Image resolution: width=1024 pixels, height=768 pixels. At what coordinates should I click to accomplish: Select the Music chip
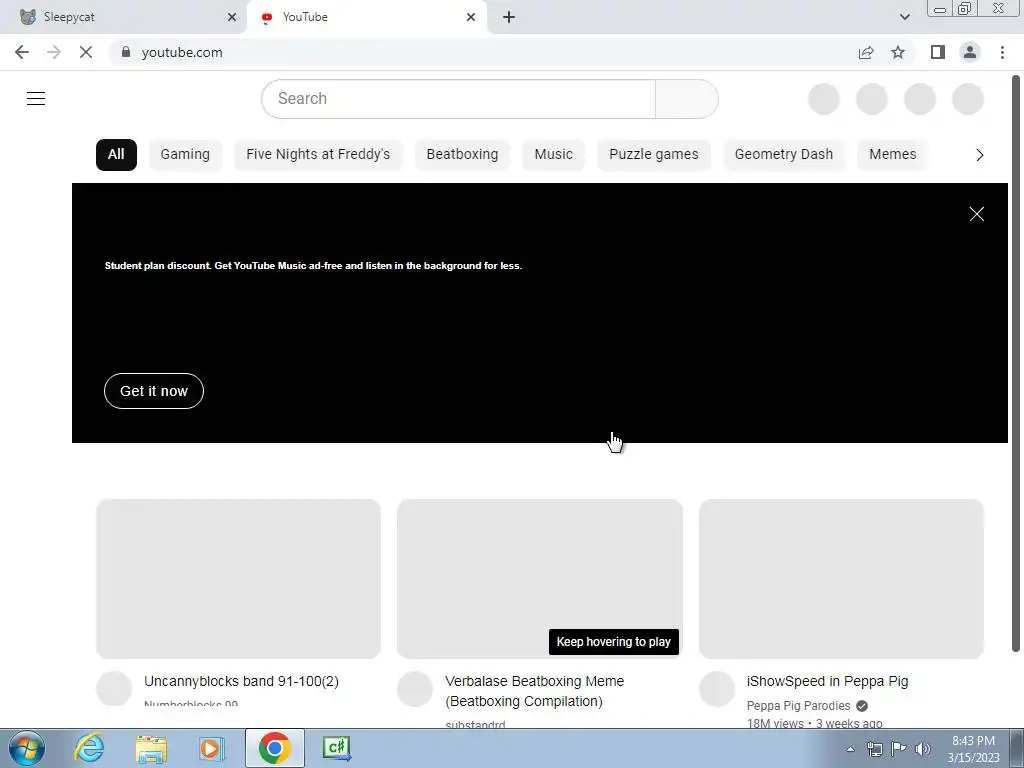click(553, 155)
